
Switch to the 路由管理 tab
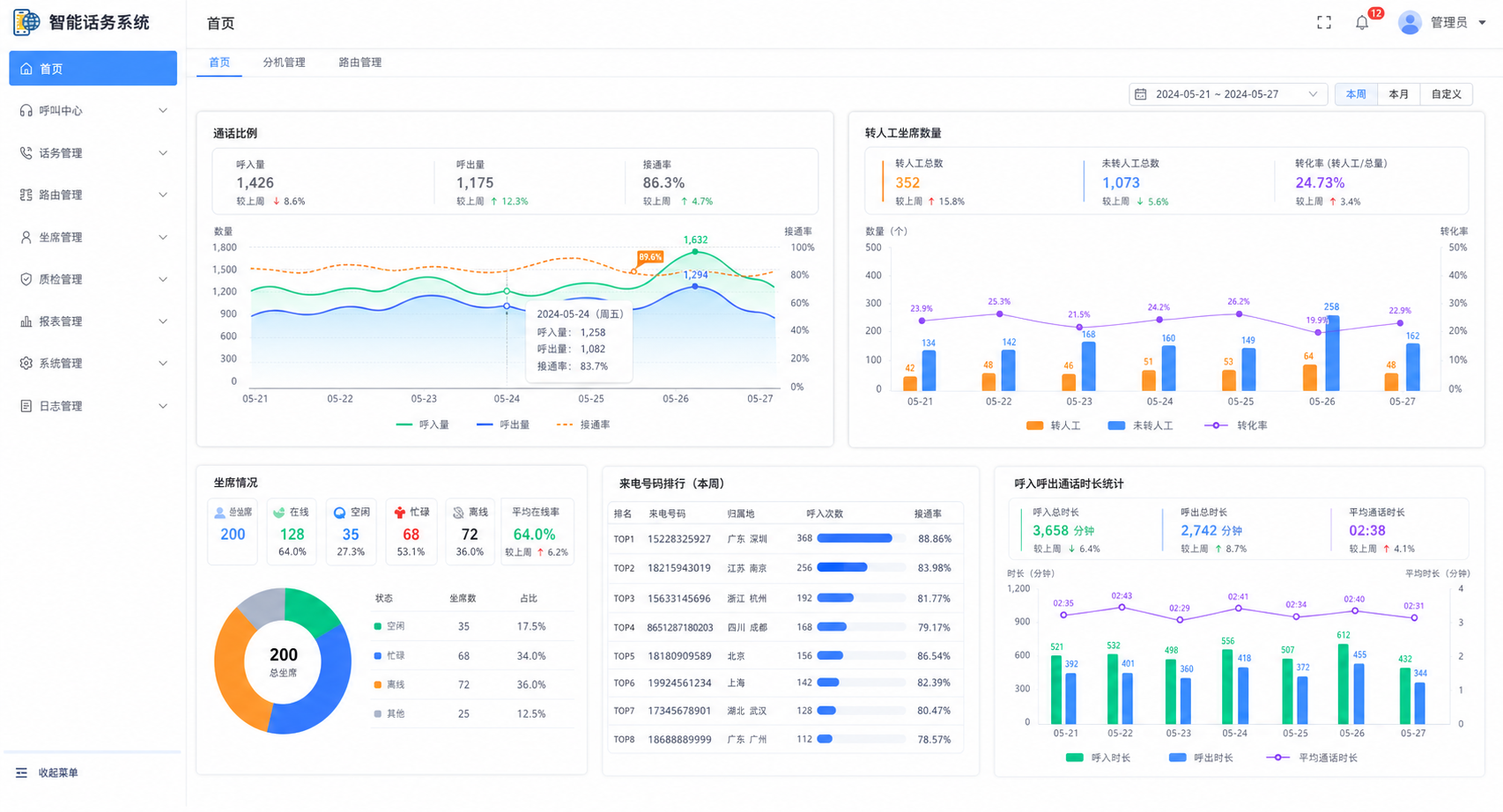359,63
